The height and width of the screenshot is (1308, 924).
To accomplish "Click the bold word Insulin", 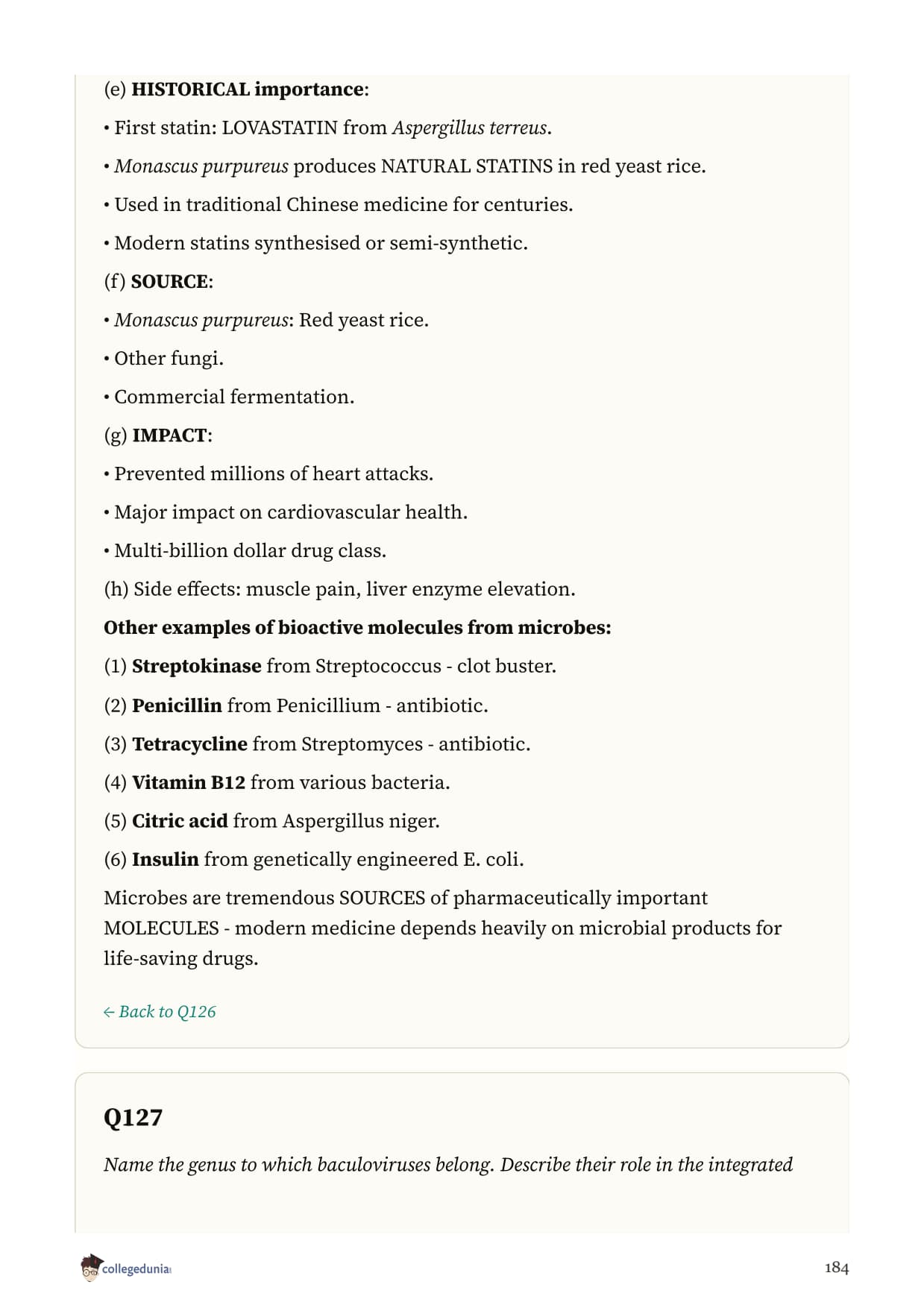I will point(165,860).
